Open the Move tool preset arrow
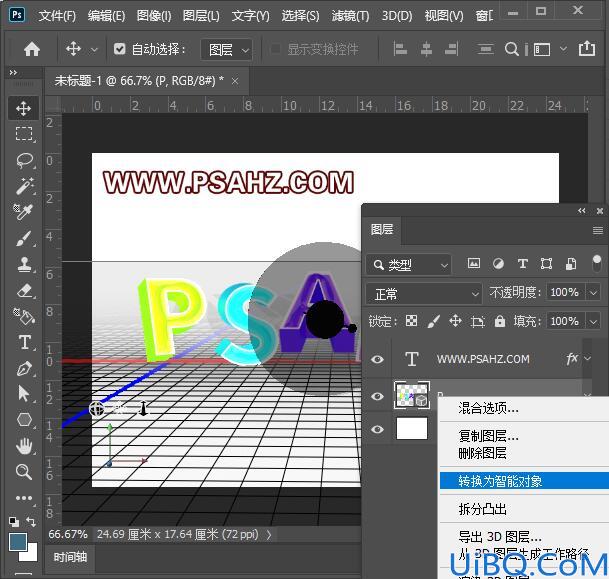Screen dimensions: 609x579 pos(94,50)
